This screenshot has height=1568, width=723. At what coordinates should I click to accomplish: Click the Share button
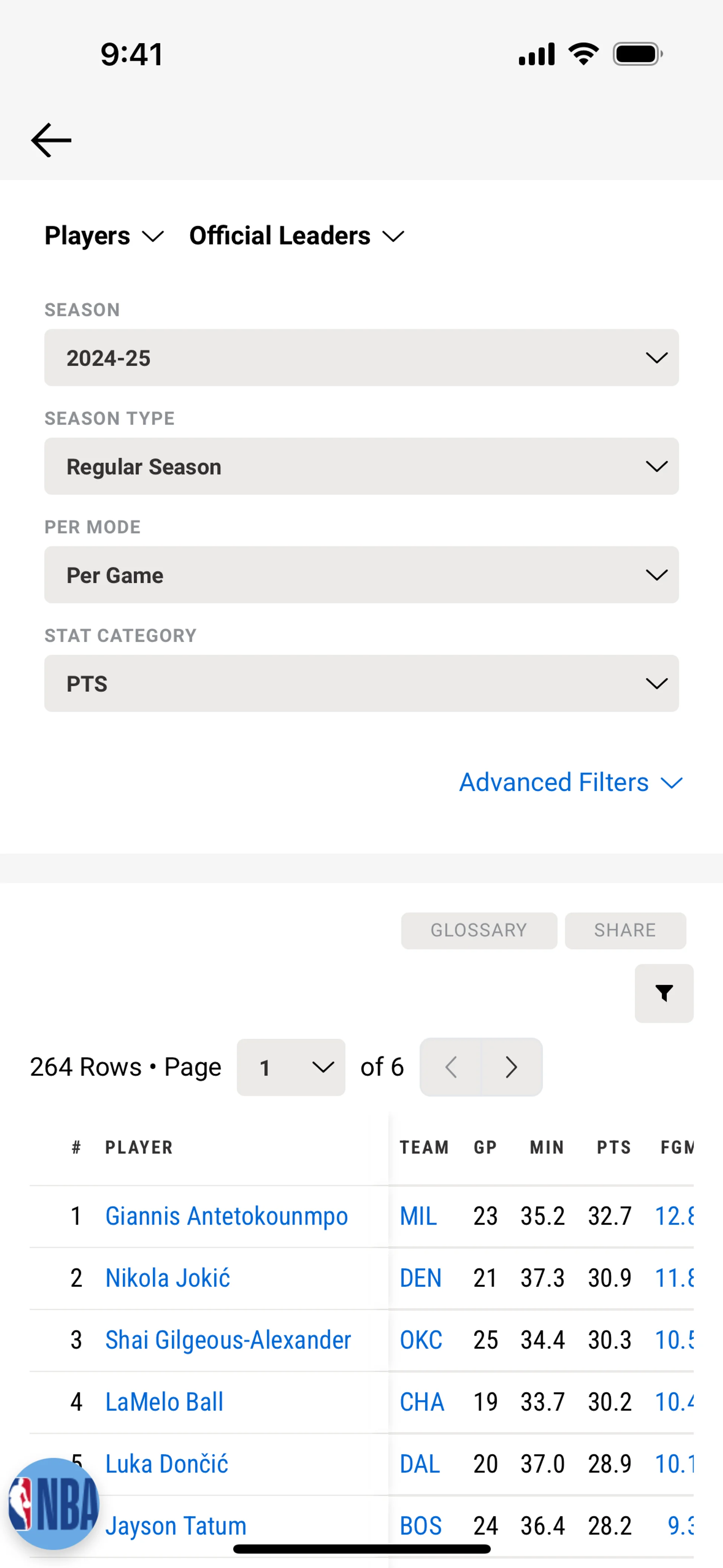[625, 930]
